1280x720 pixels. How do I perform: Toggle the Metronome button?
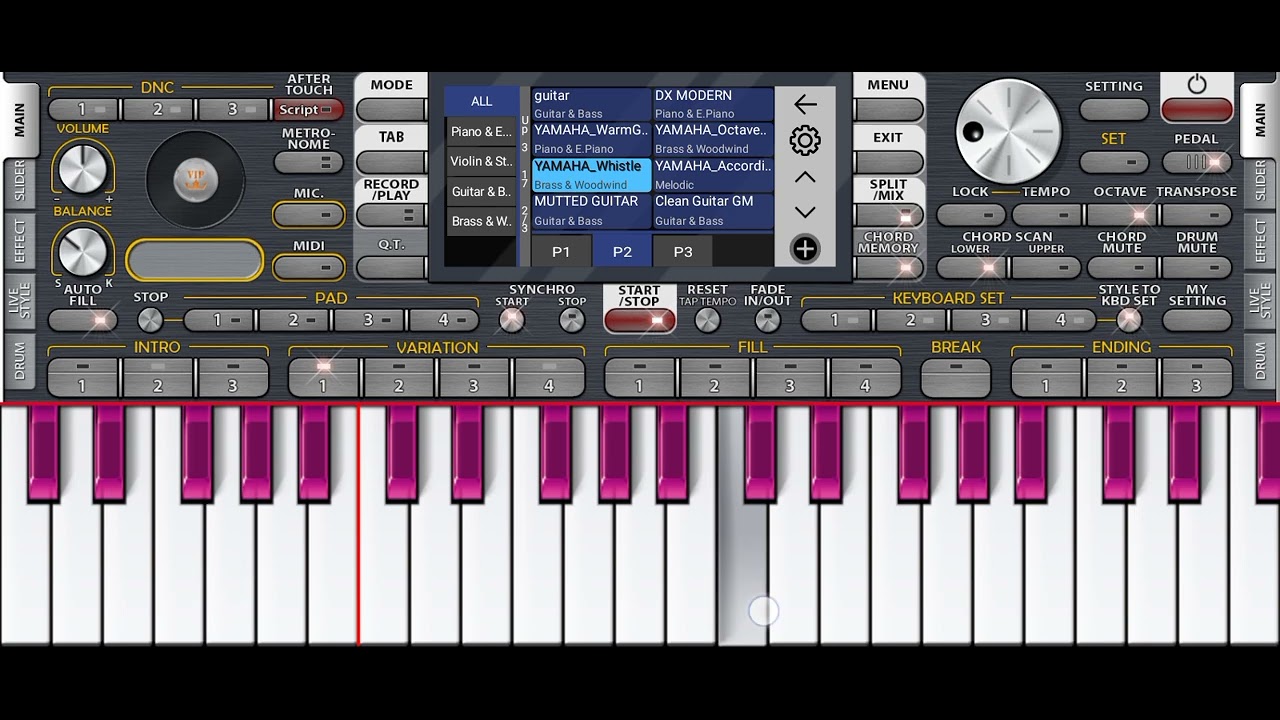pyautogui.click(x=309, y=162)
